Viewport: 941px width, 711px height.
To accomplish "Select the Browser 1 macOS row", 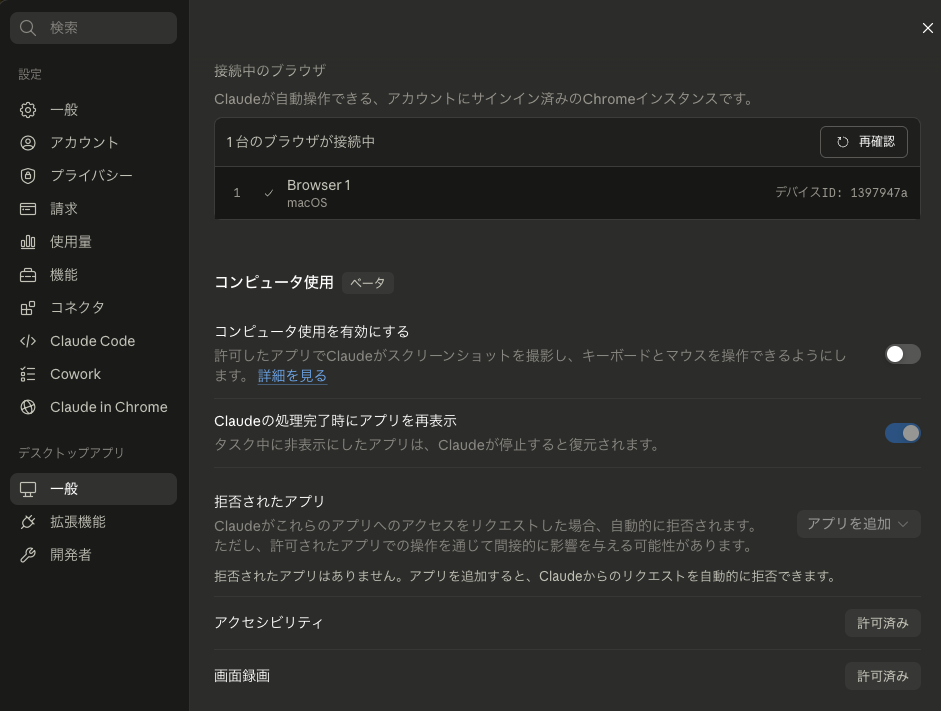I will point(567,193).
